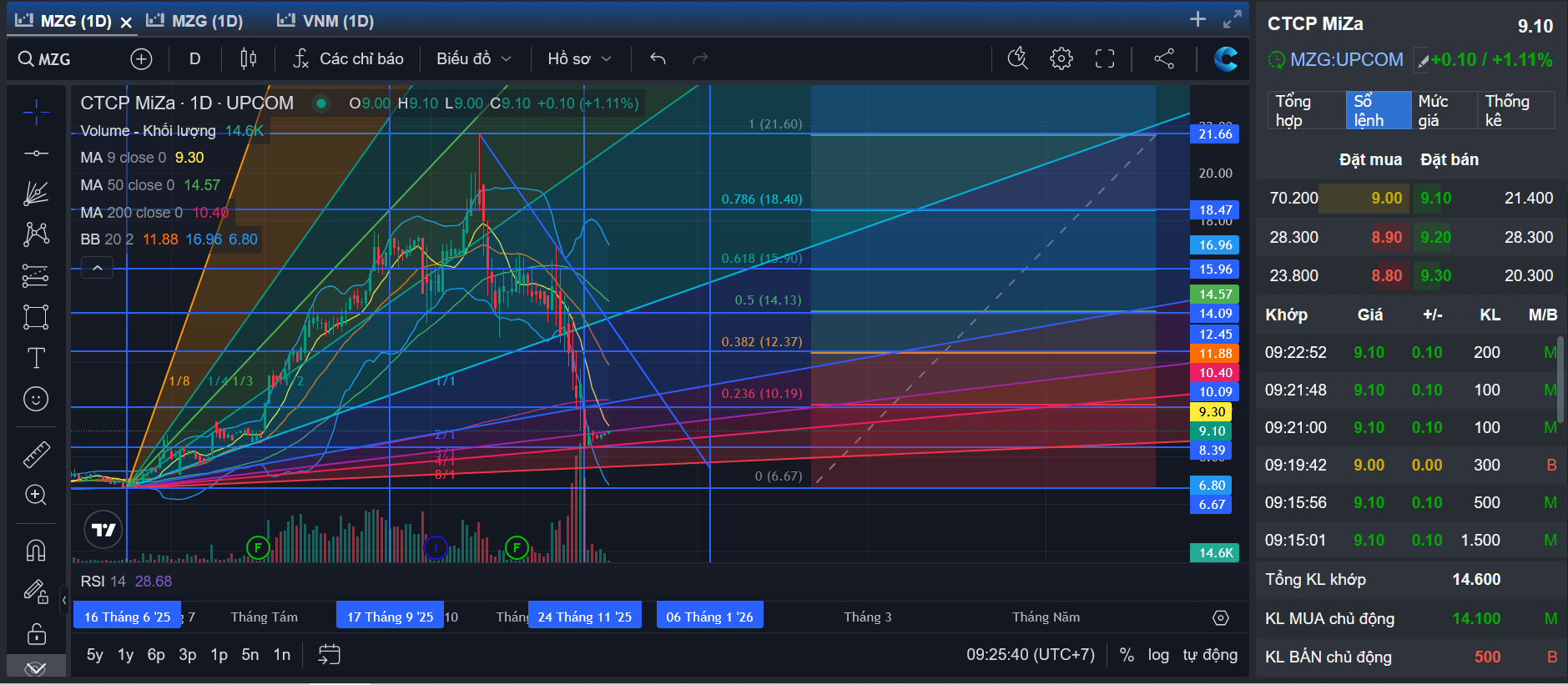Click the first green F marker

click(x=258, y=548)
